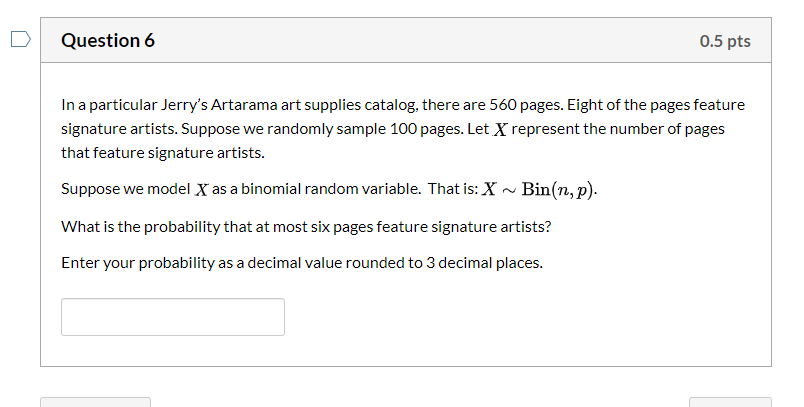Click the probability answer input box

[x=173, y=317]
